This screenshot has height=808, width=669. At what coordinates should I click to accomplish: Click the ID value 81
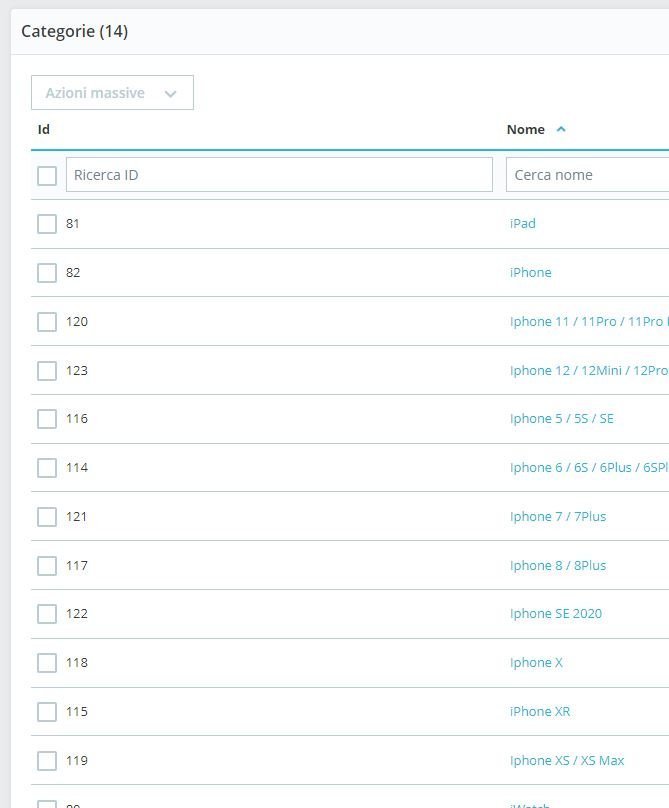[x=73, y=224]
